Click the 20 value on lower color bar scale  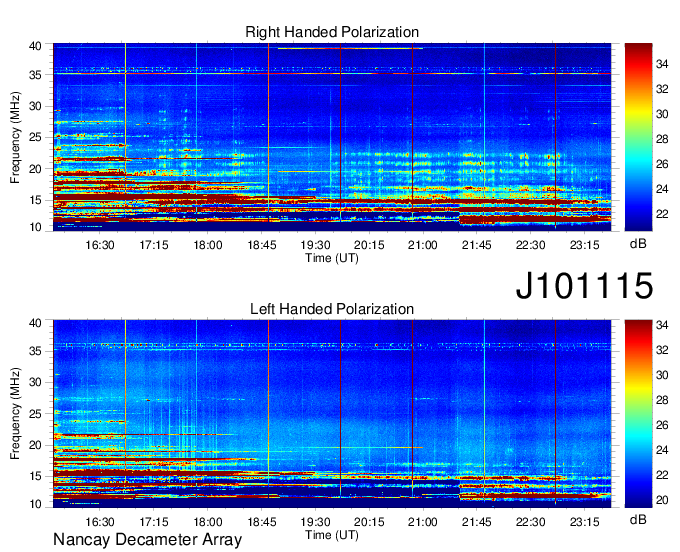(x=662, y=500)
